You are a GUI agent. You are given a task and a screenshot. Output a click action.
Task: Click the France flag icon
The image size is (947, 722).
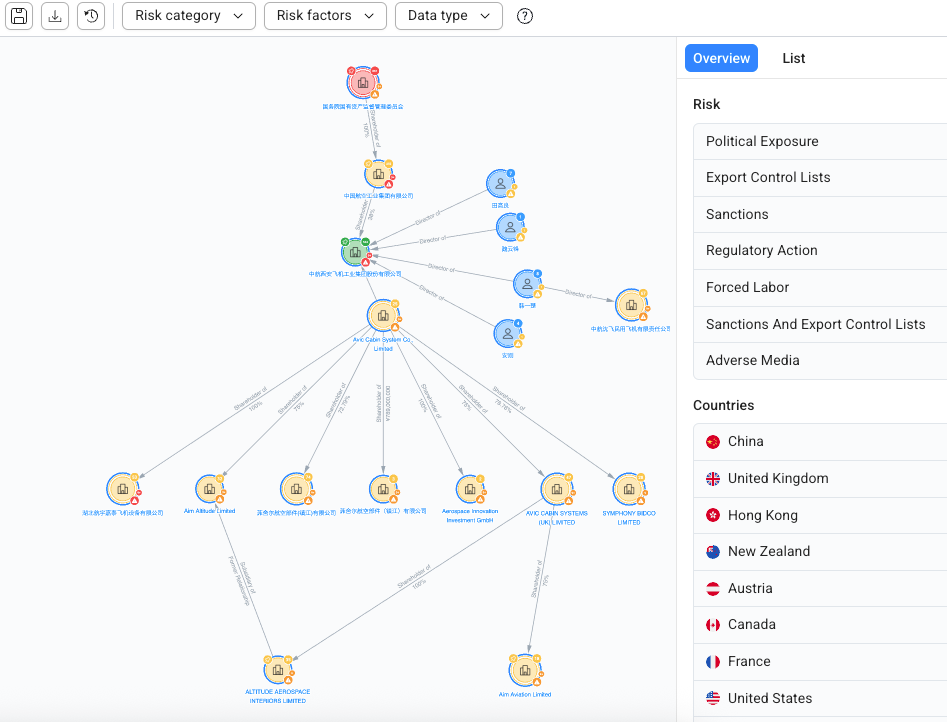coord(713,662)
